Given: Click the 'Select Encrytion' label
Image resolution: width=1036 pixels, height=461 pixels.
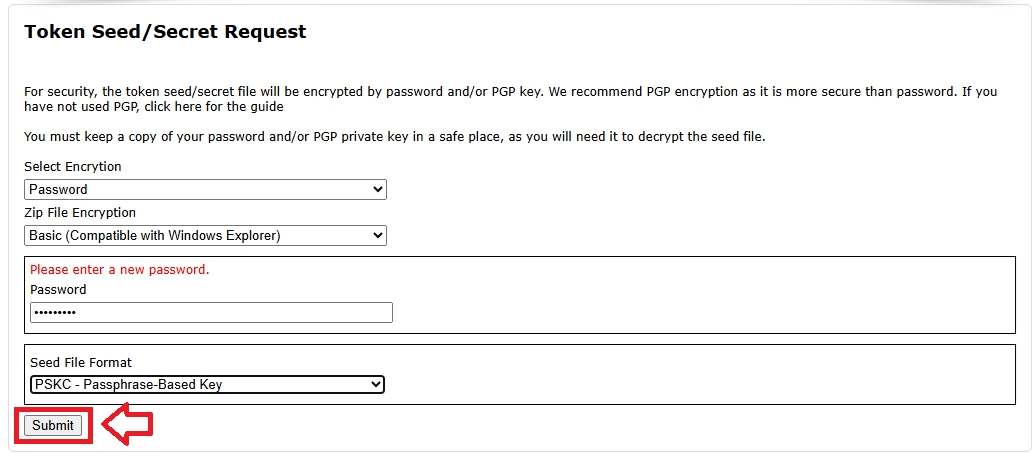Looking at the screenshot, I should pos(73,167).
